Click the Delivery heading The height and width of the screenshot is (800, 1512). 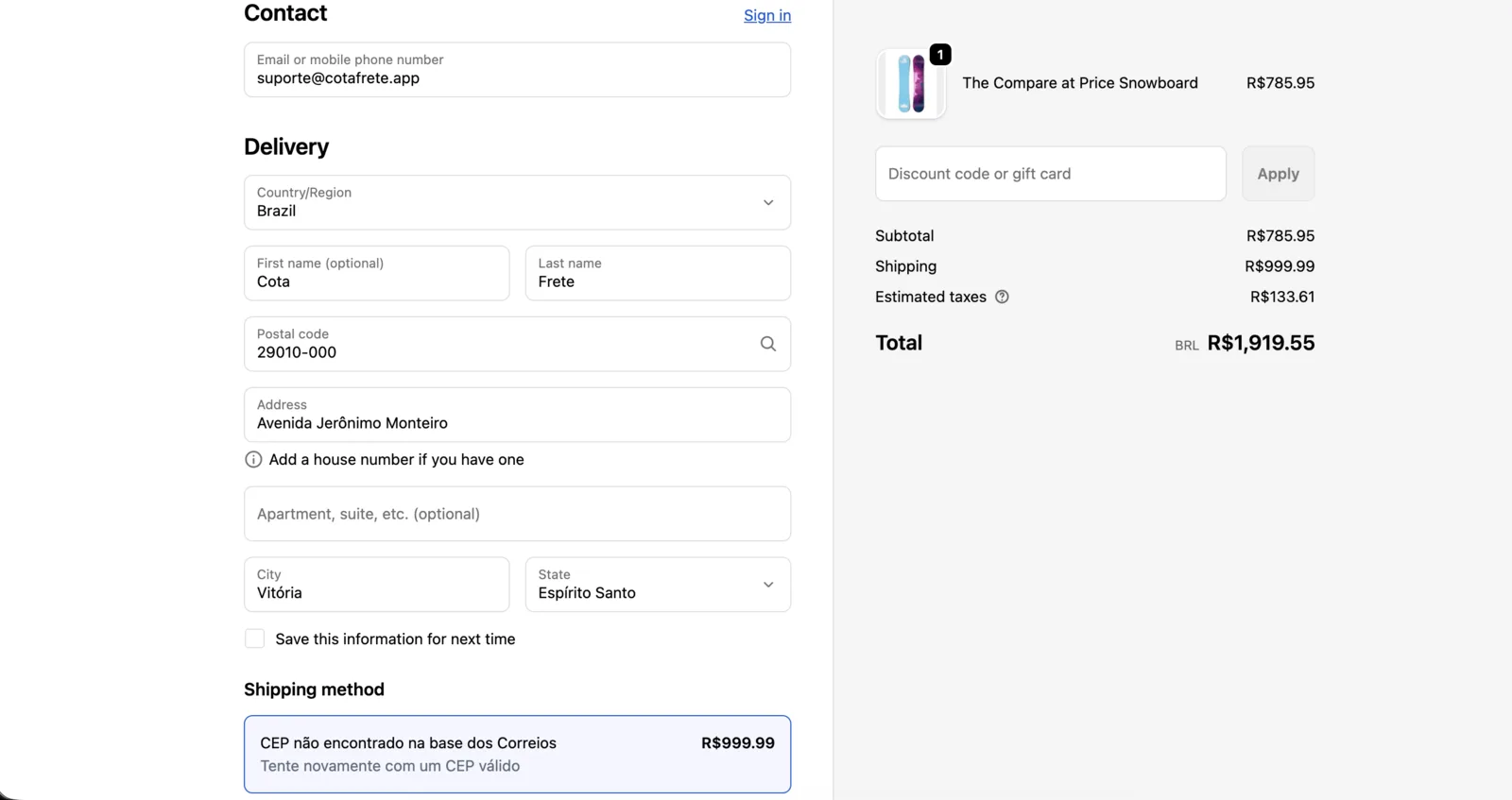click(x=286, y=146)
